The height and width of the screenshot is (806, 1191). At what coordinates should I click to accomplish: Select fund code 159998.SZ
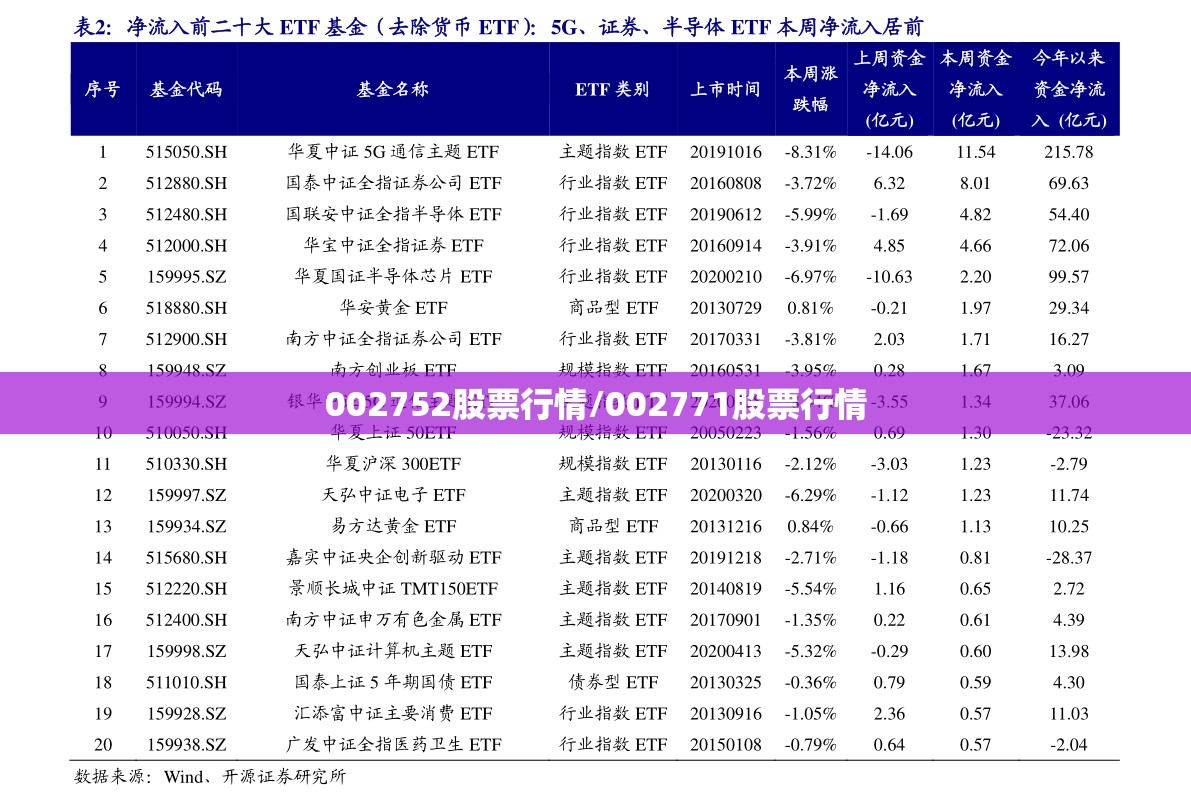pyautogui.click(x=186, y=651)
